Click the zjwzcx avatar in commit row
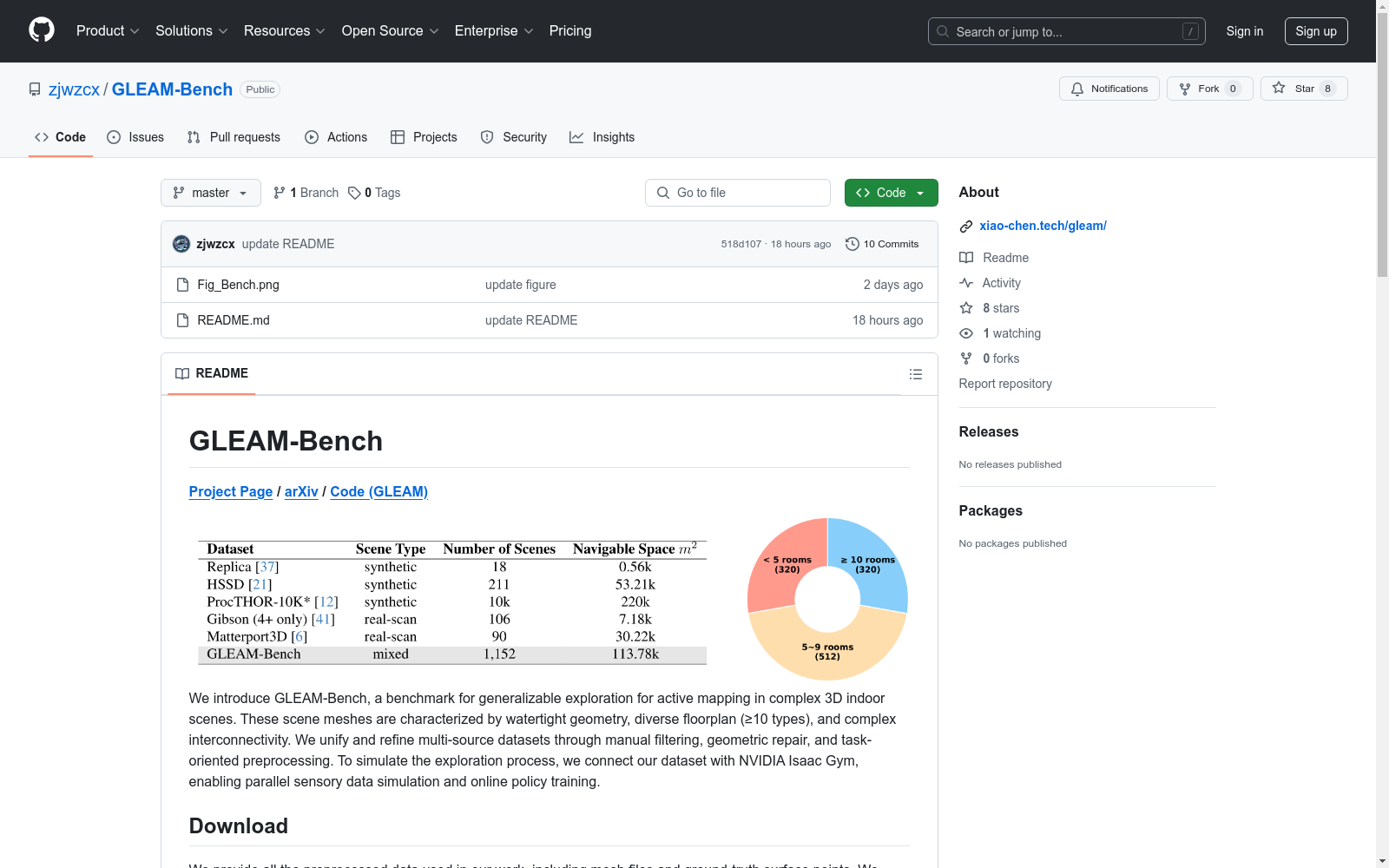Screen dimensions: 1389x868 tap(181, 244)
